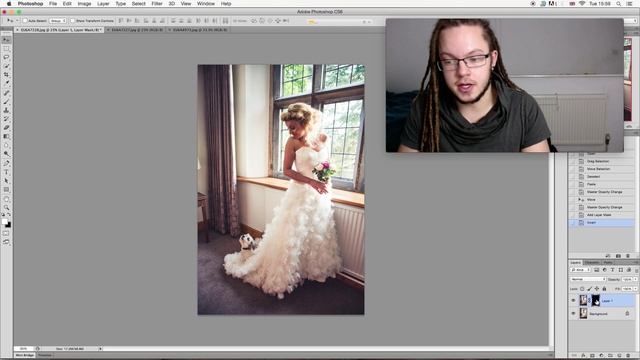
Task: Open the Filter menu
Action: (x=157, y=3)
